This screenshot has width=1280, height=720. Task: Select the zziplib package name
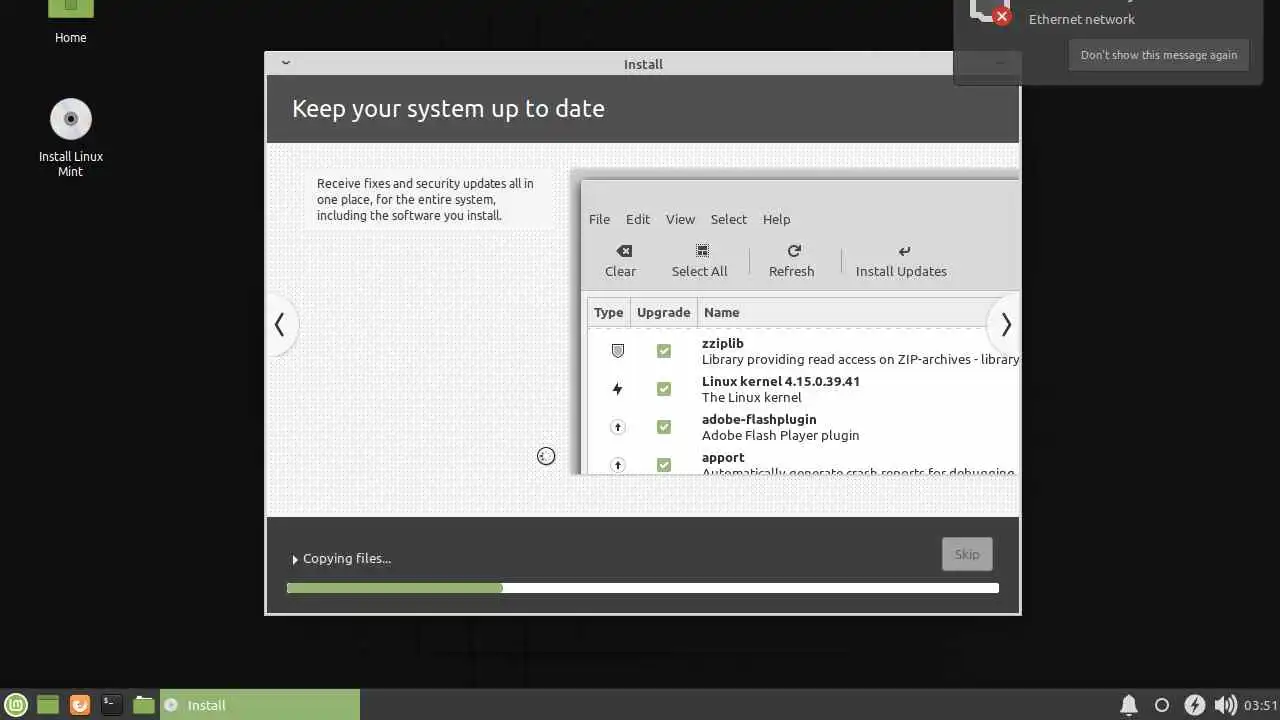click(722, 343)
